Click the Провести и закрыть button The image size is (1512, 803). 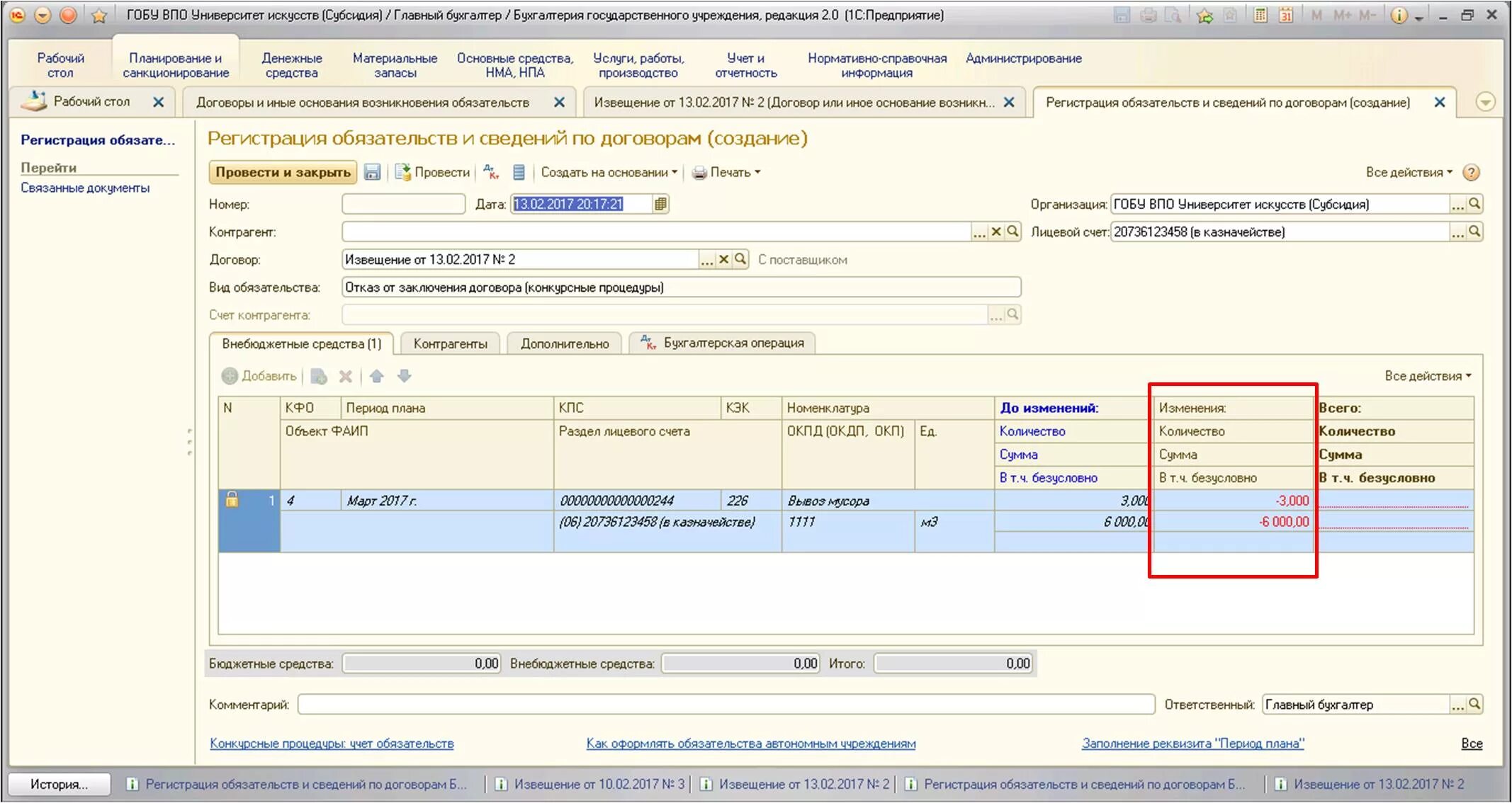coord(283,172)
